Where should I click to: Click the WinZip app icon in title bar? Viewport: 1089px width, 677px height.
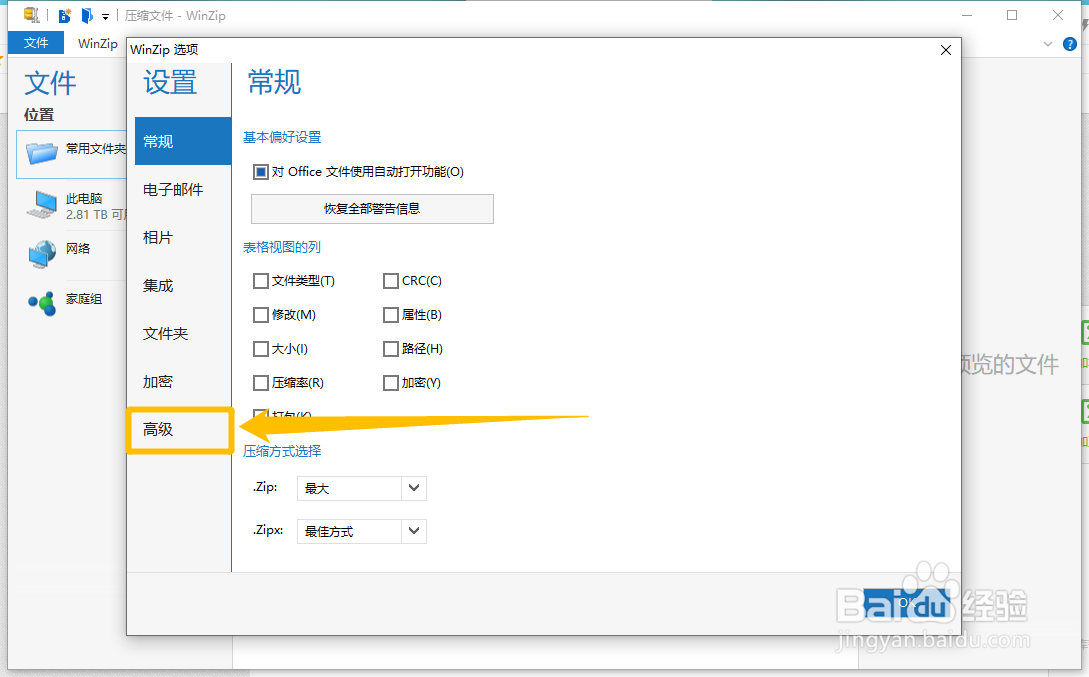tap(31, 15)
